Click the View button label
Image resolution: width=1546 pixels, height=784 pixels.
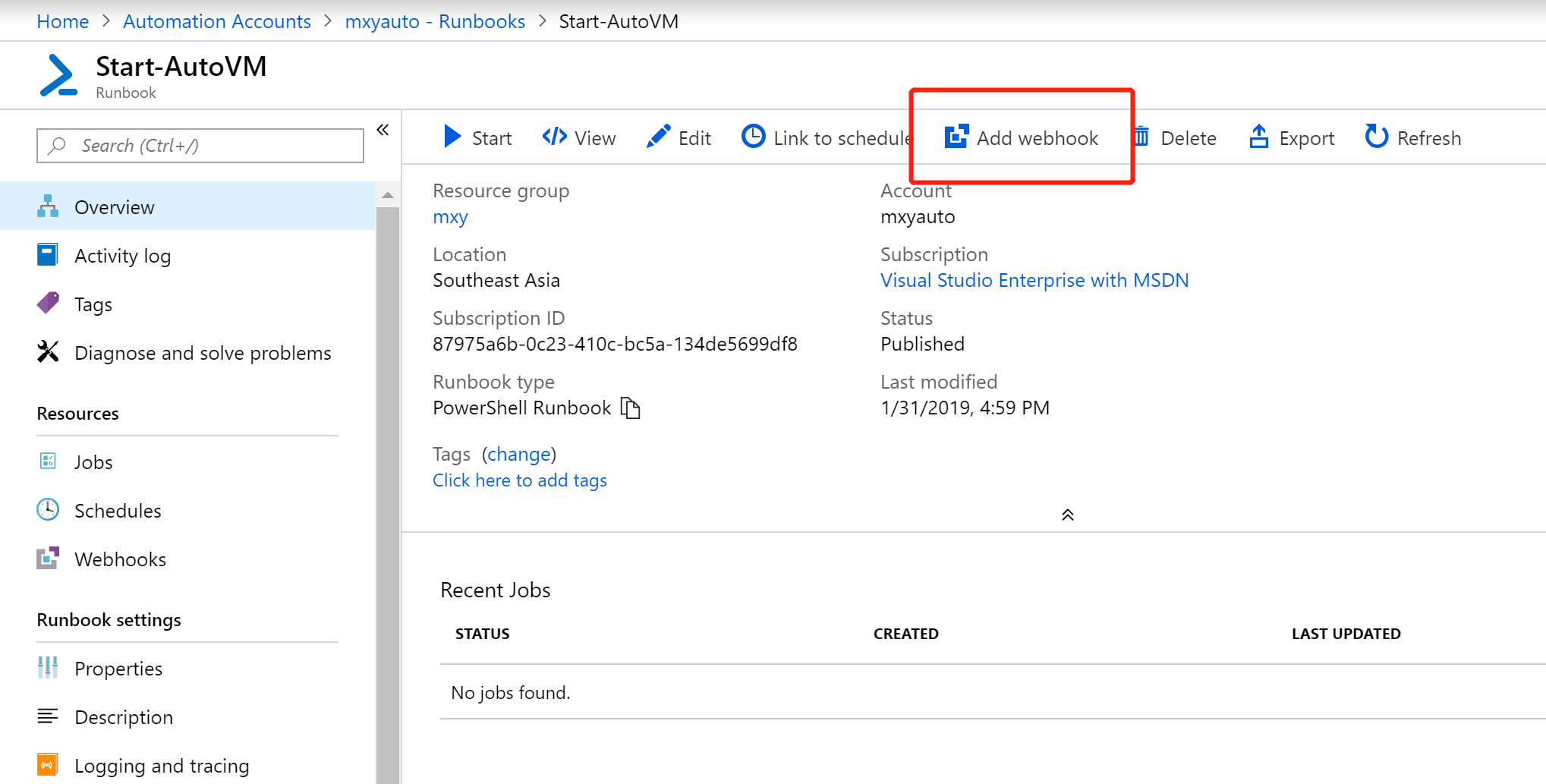[595, 138]
